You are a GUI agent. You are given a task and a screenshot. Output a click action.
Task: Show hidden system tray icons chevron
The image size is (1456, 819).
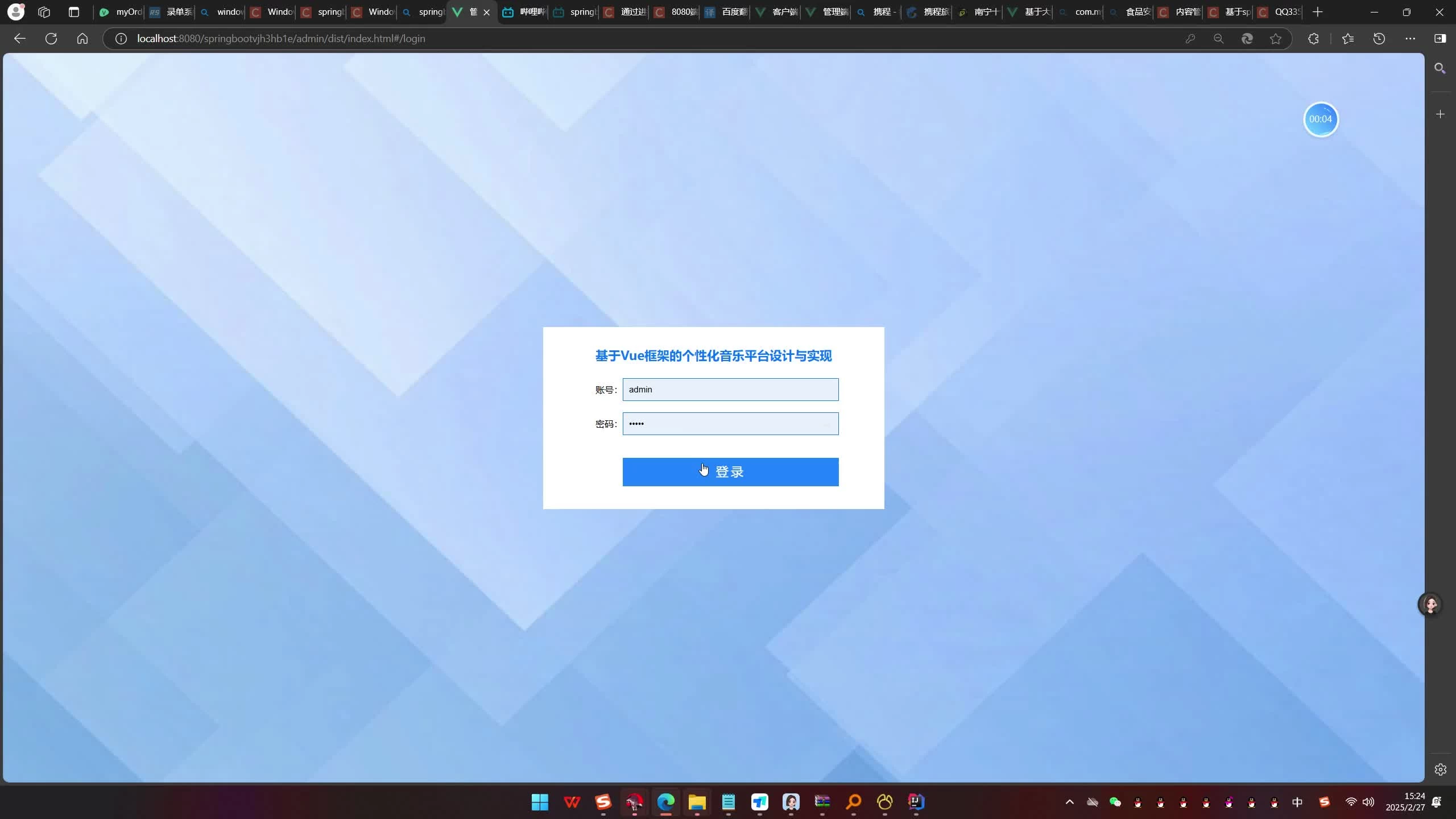1069,802
